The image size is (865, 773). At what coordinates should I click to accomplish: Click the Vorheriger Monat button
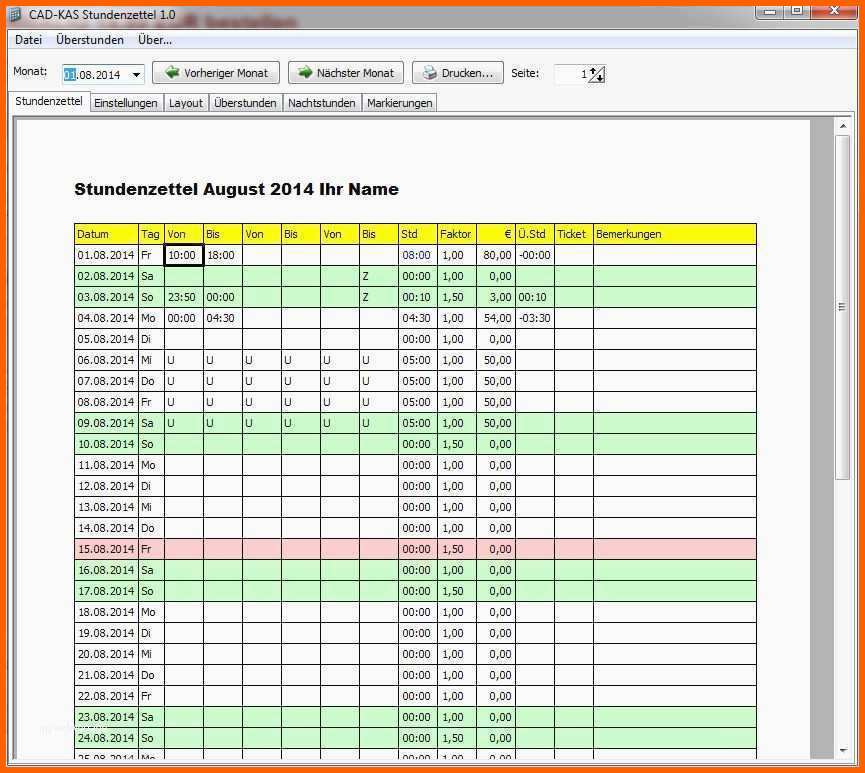[216, 73]
